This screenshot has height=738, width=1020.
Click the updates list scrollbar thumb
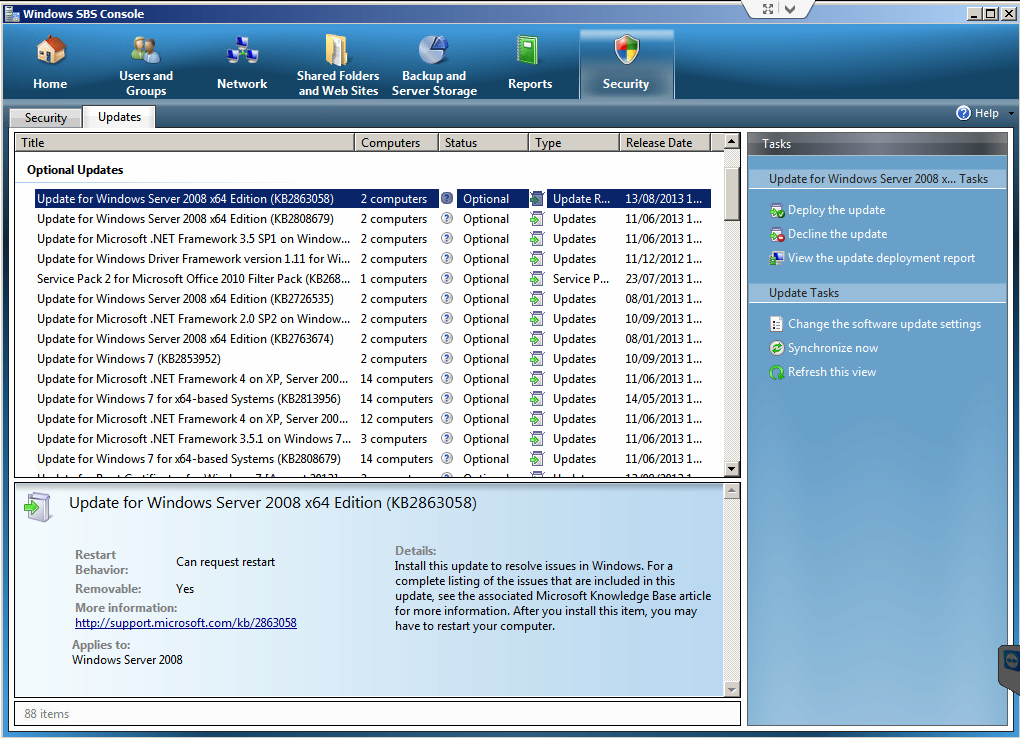click(x=732, y=193)
